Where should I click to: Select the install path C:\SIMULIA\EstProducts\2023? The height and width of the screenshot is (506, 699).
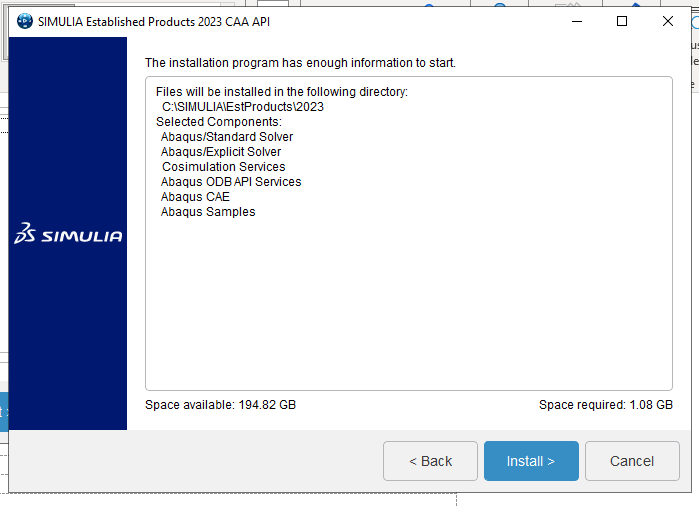243,107
